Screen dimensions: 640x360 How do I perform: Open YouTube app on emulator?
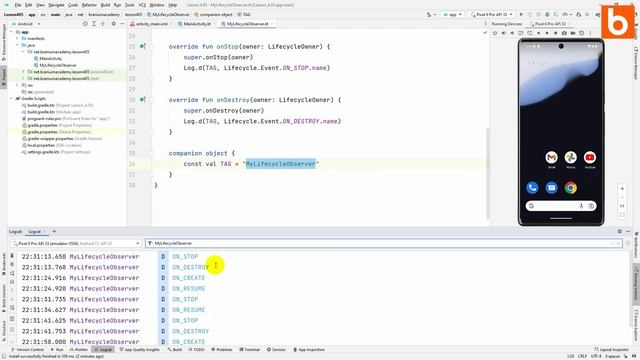click(589, 158)
